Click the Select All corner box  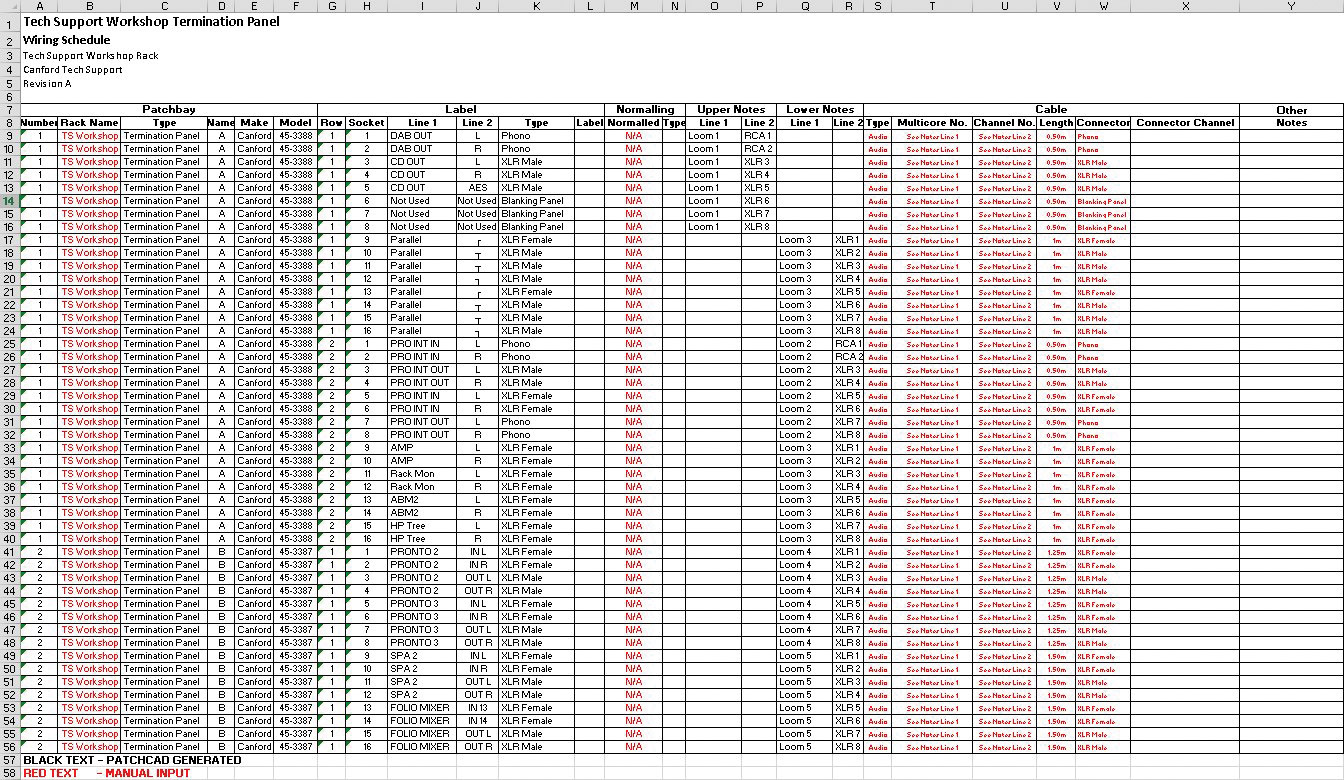(9, 6)
